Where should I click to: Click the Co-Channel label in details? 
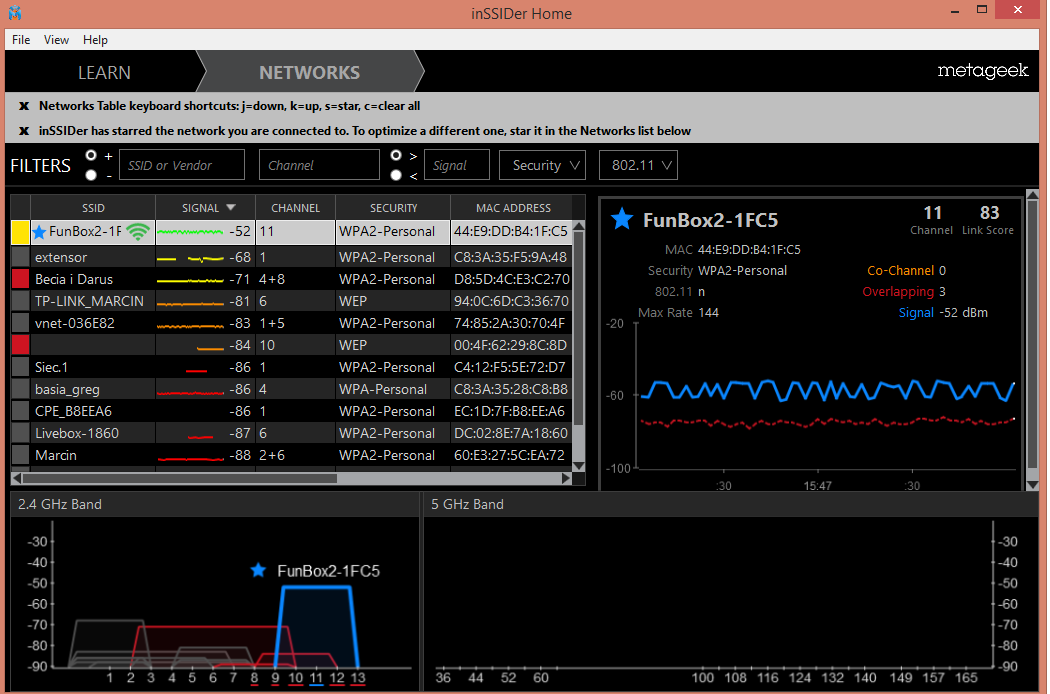900,271
